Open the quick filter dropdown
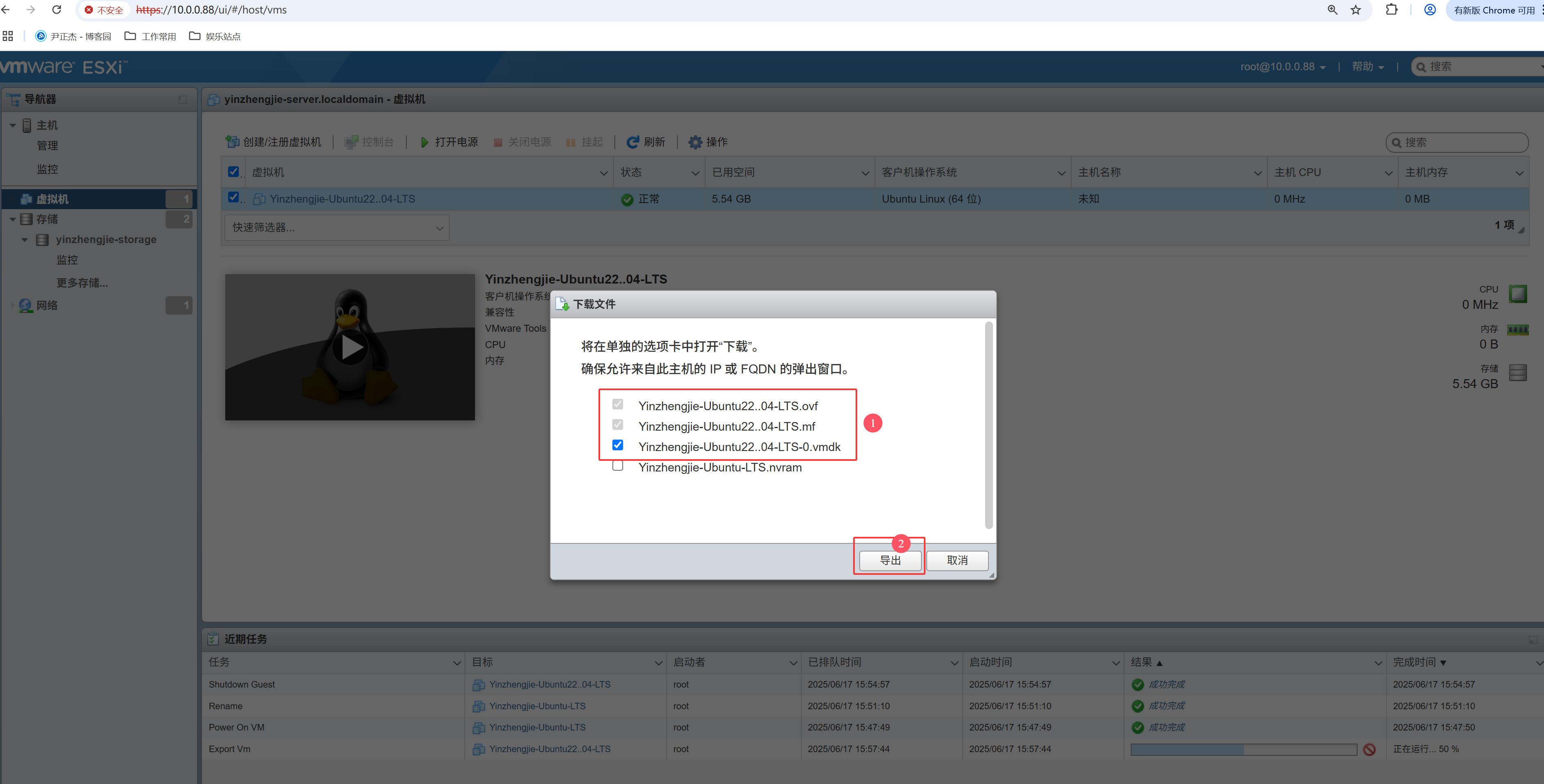This screenshot has height=784, width=1544. (x=337, y=228)
